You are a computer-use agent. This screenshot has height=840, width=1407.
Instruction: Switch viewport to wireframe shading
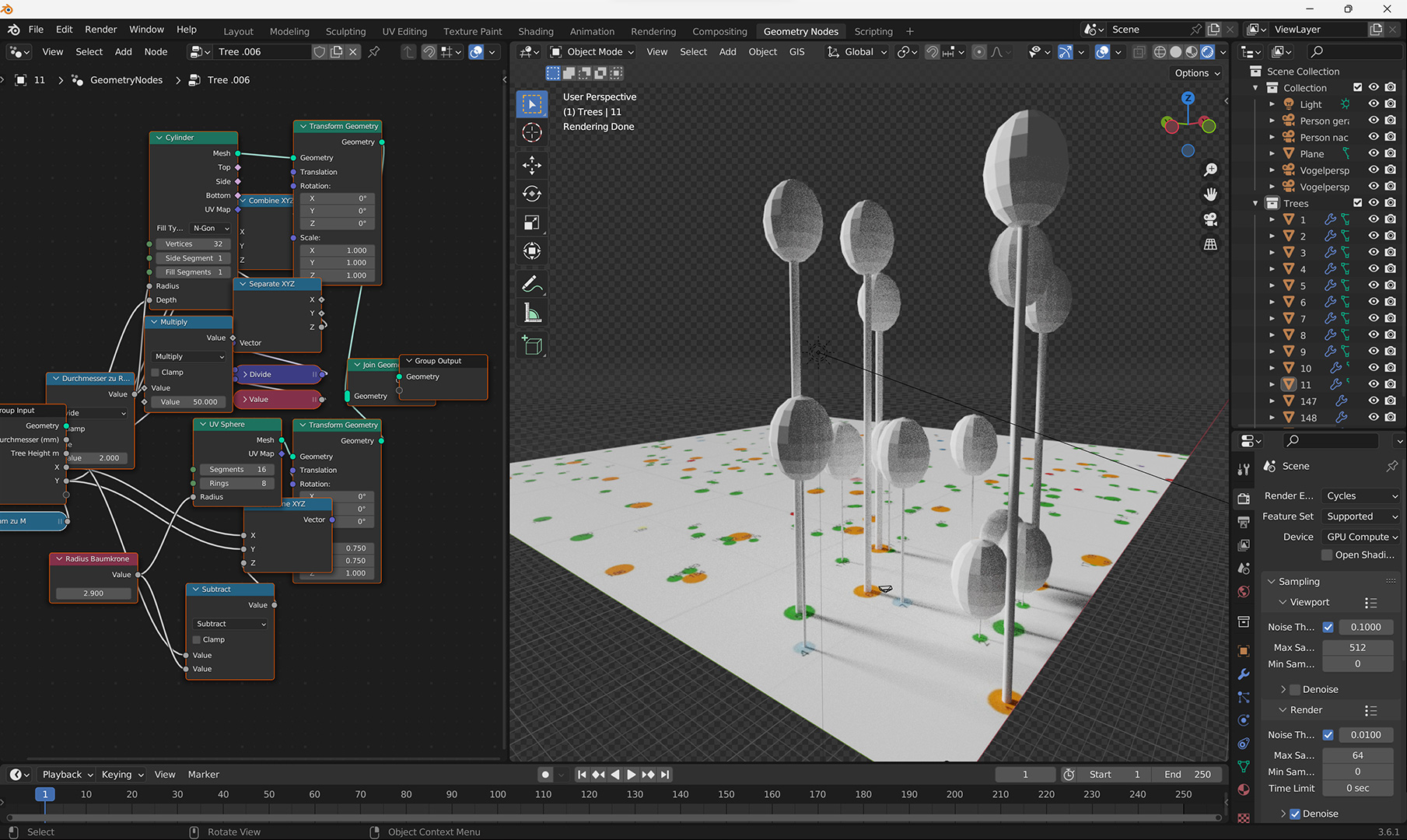click(1160, 52)
